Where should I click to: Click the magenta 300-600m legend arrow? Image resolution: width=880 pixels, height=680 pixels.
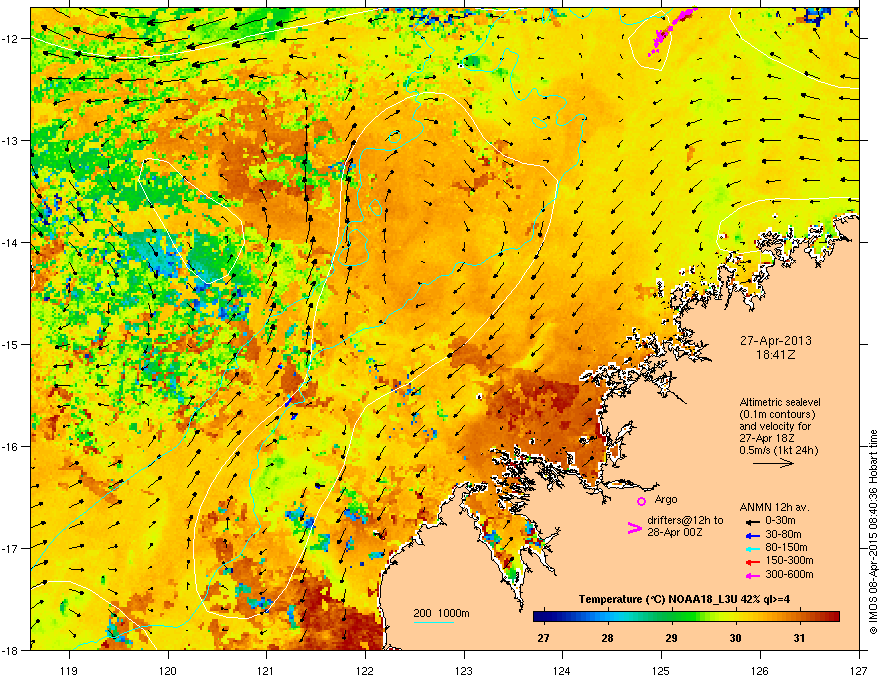point(751,575)
